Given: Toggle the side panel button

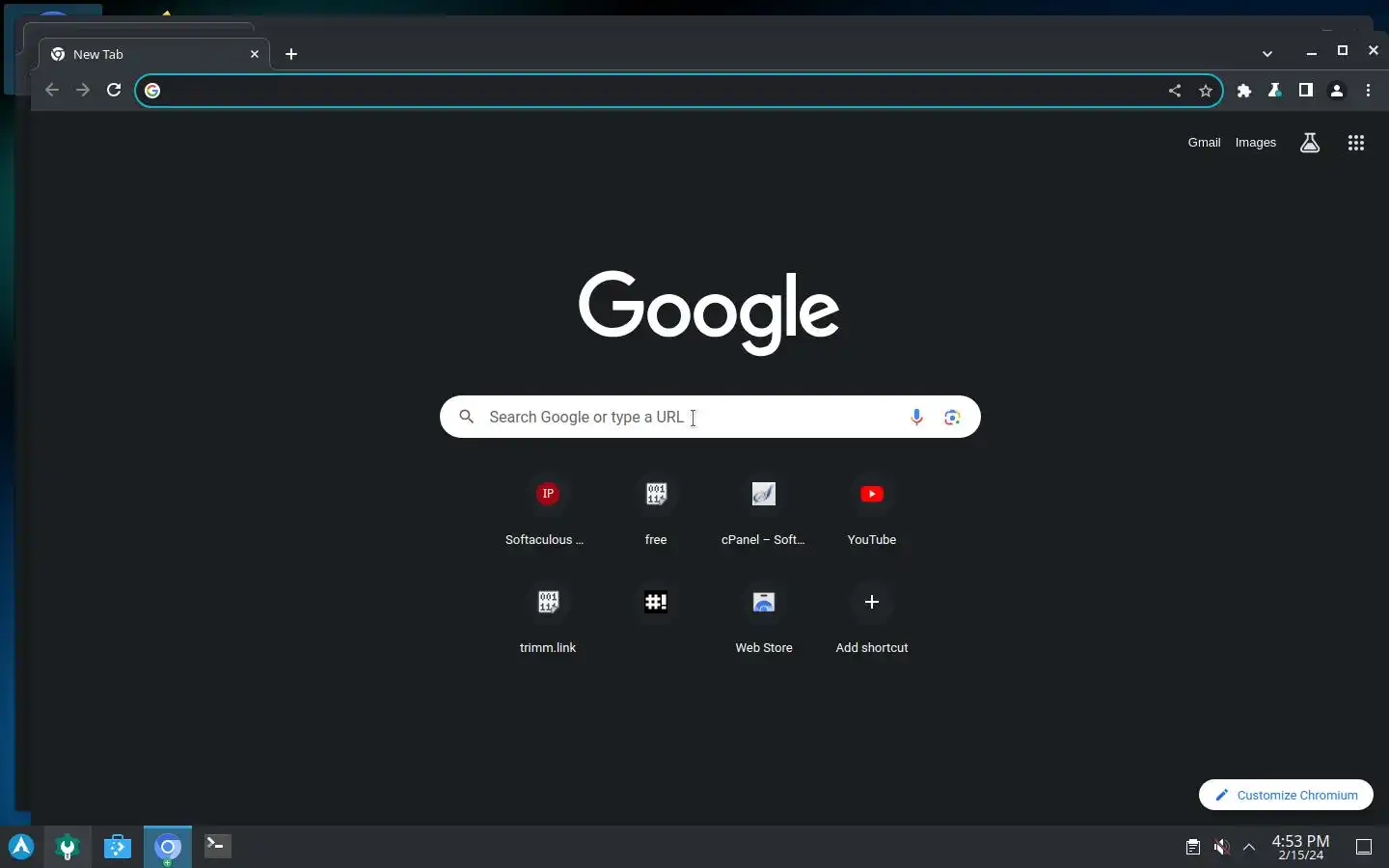Looking at the screenshot, I should pyautogui.click(x=1306, y=90).
